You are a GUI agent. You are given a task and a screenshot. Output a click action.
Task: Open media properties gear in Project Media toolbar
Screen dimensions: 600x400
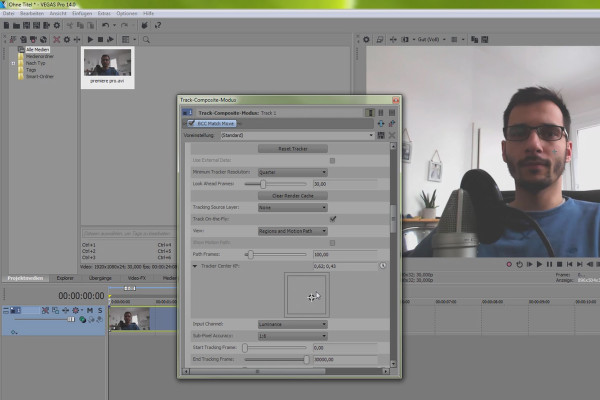tap(67, 39)
